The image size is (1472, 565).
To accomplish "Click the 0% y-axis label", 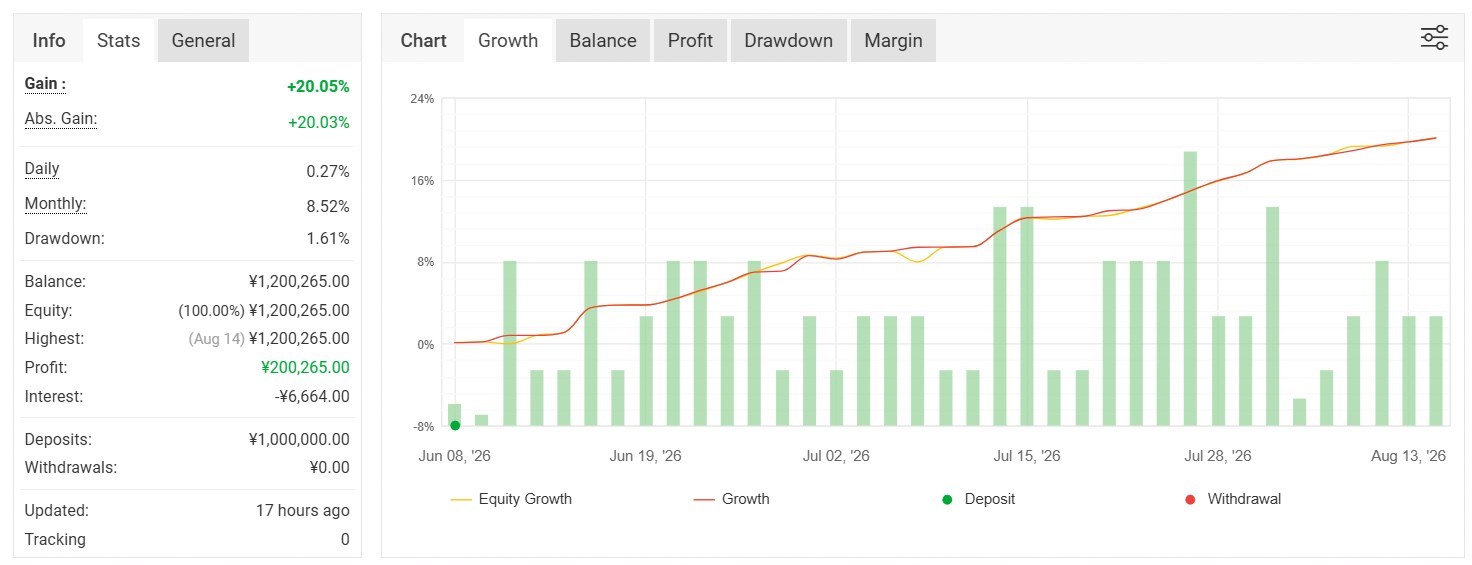I will point(425,345).
